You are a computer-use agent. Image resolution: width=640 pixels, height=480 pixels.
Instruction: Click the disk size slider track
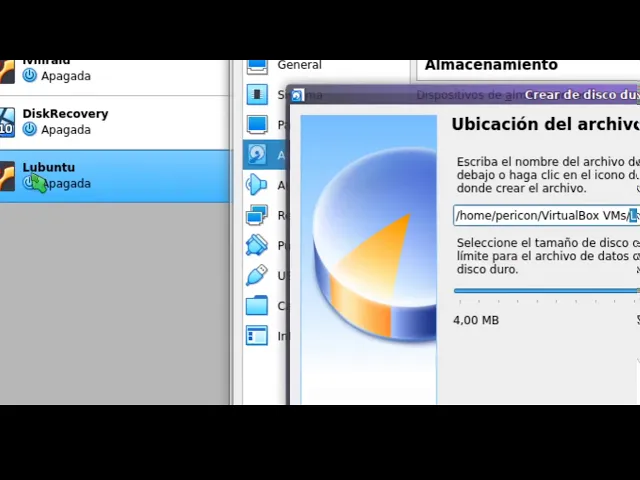(x=547, y=291)
